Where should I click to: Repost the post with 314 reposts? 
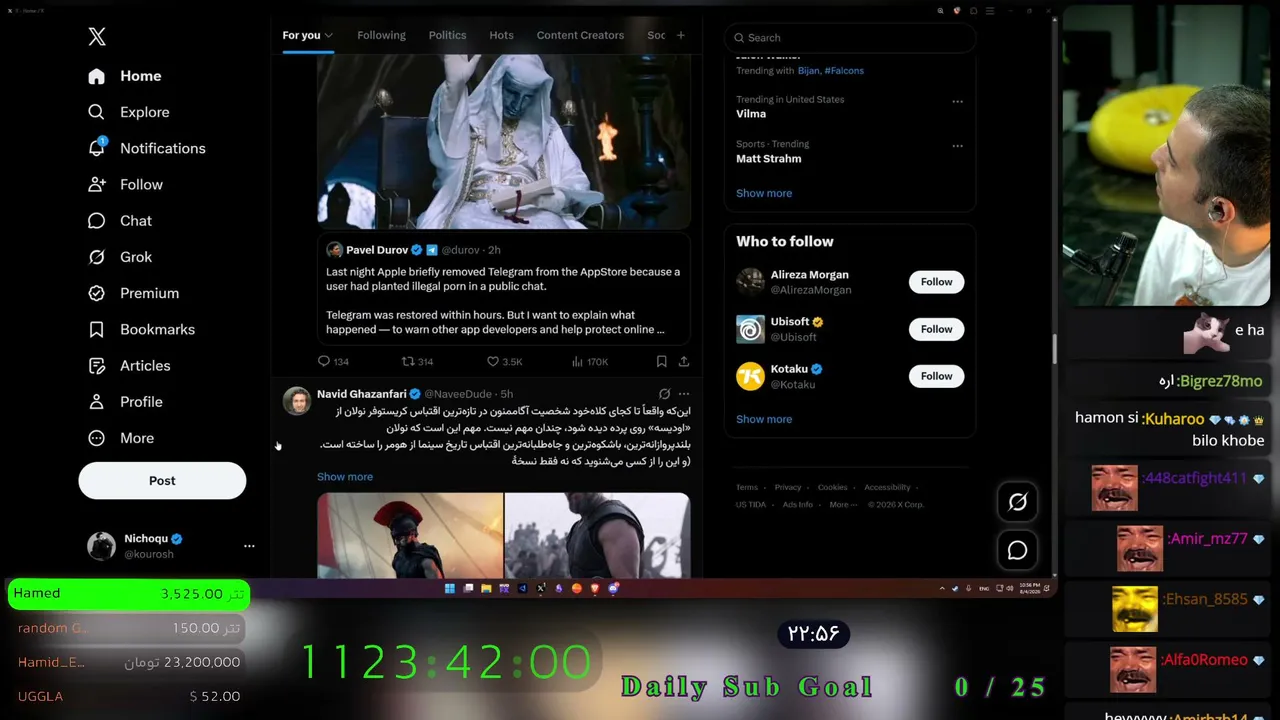click(x=417, y=361)
